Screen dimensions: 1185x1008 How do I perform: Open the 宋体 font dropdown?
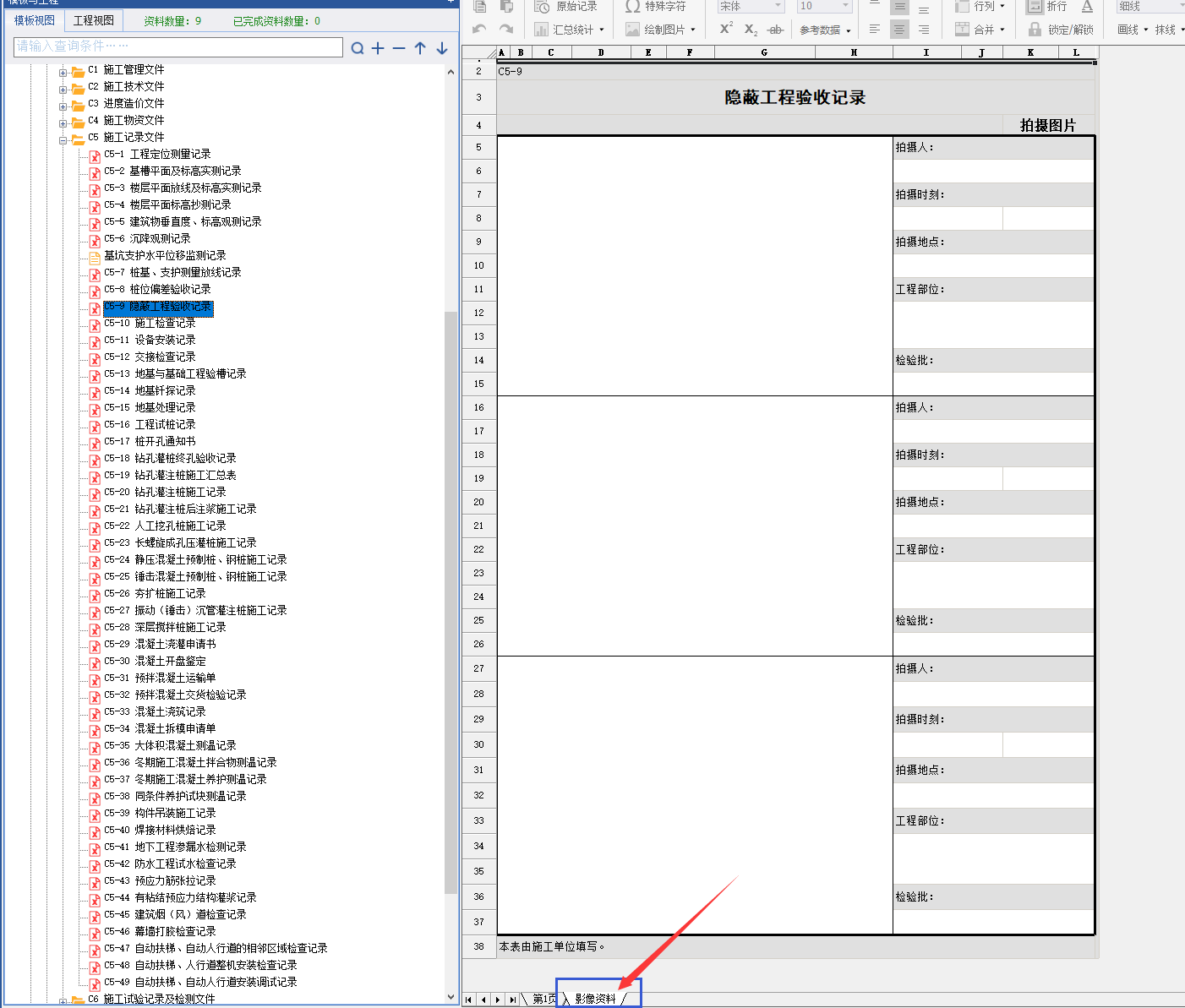pos(778,7)
